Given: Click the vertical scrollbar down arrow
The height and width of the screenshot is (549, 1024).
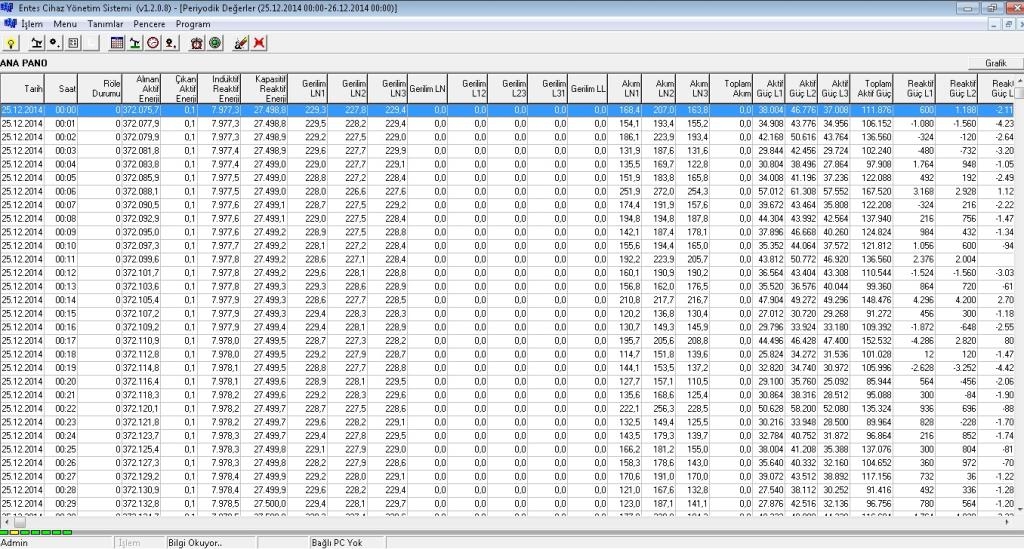Looking at the screenshot, I should click(1019, 509).
